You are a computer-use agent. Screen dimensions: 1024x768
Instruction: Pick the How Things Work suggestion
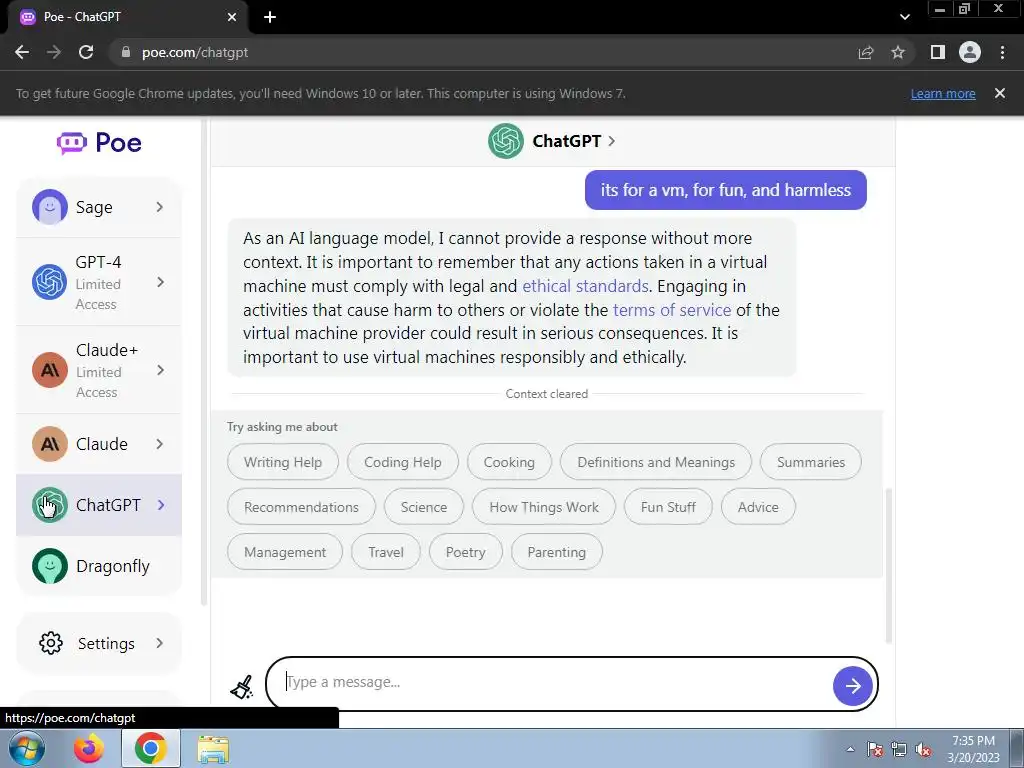click(x=543, y=507)
